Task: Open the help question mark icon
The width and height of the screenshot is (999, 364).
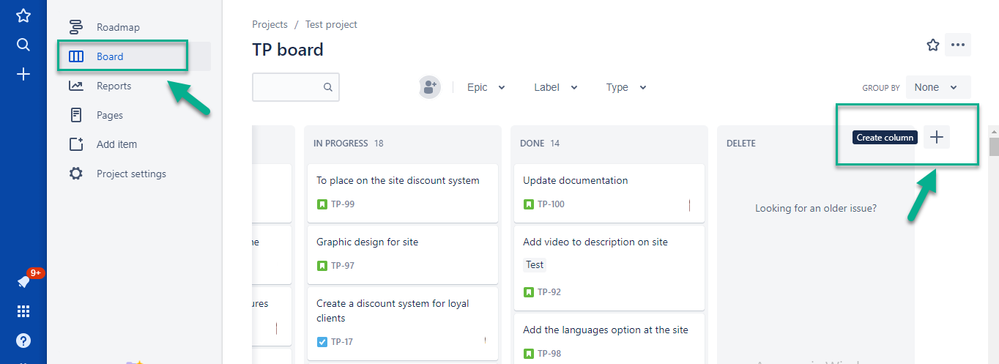Action: pyautogui.click(x=23, y=340)
